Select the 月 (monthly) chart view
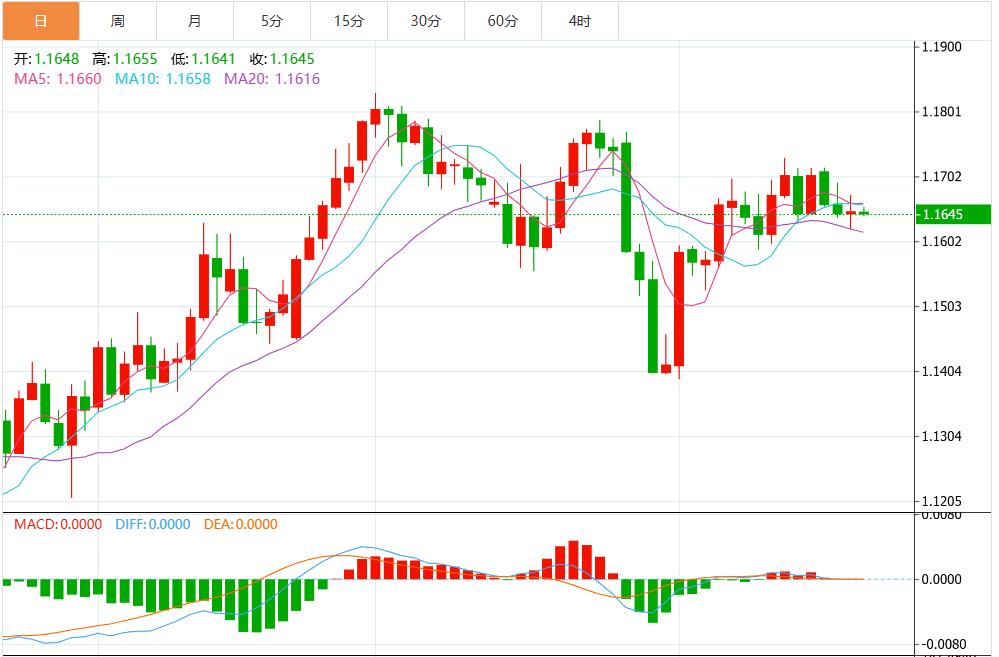Image resolution: width=999 pixels, height=657 pixels. pos(195,20)
